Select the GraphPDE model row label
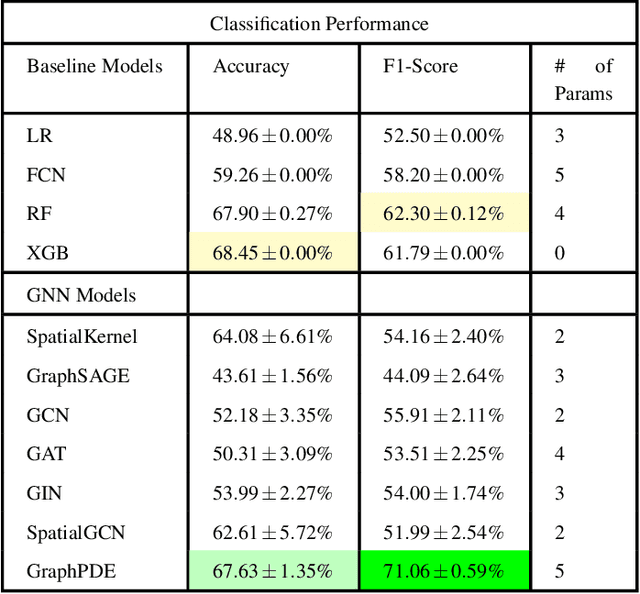Viewport: 640px width, 594px height. 69,572
